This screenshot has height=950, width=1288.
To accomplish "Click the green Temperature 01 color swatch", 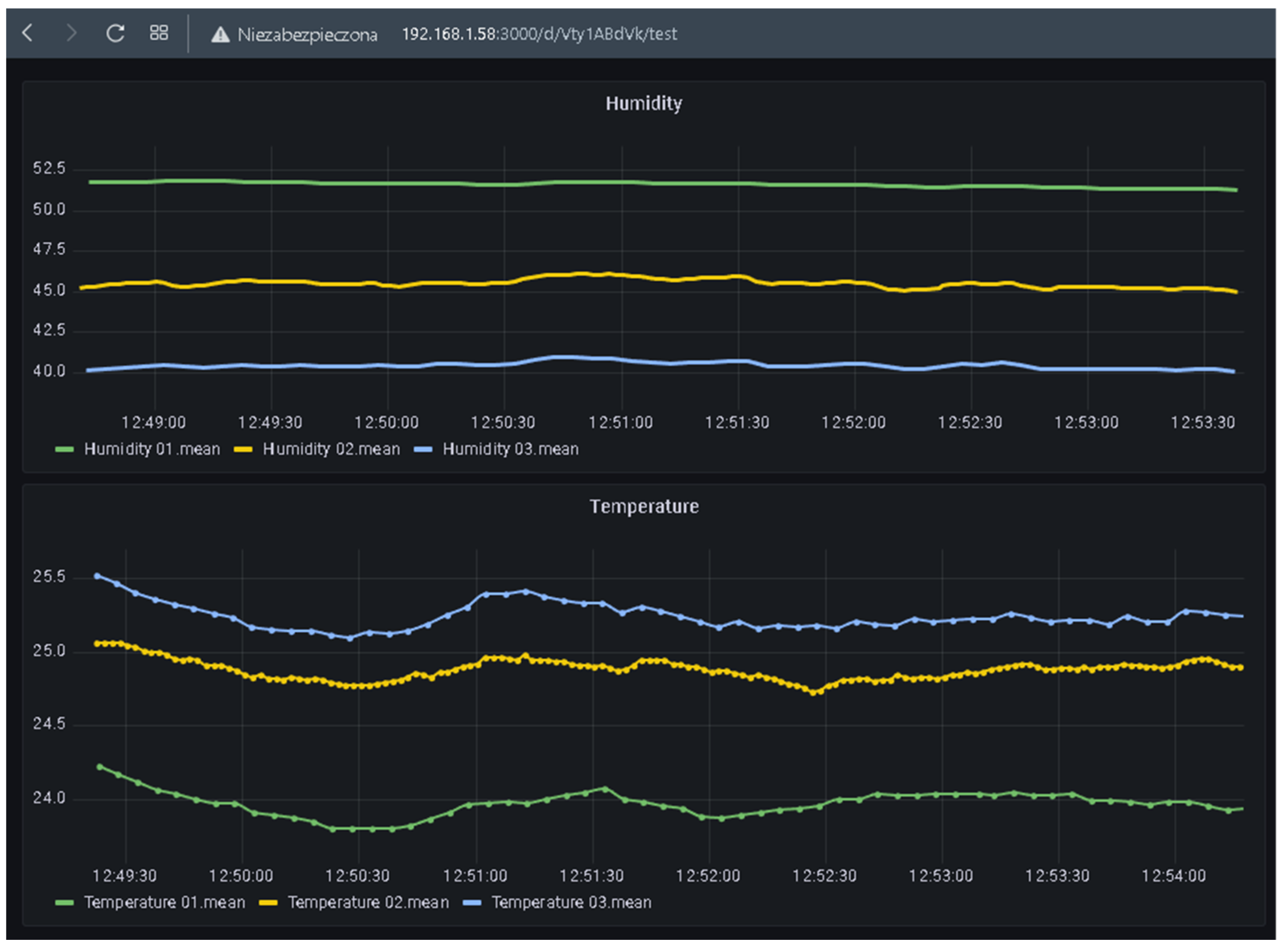I will [65, 903].
